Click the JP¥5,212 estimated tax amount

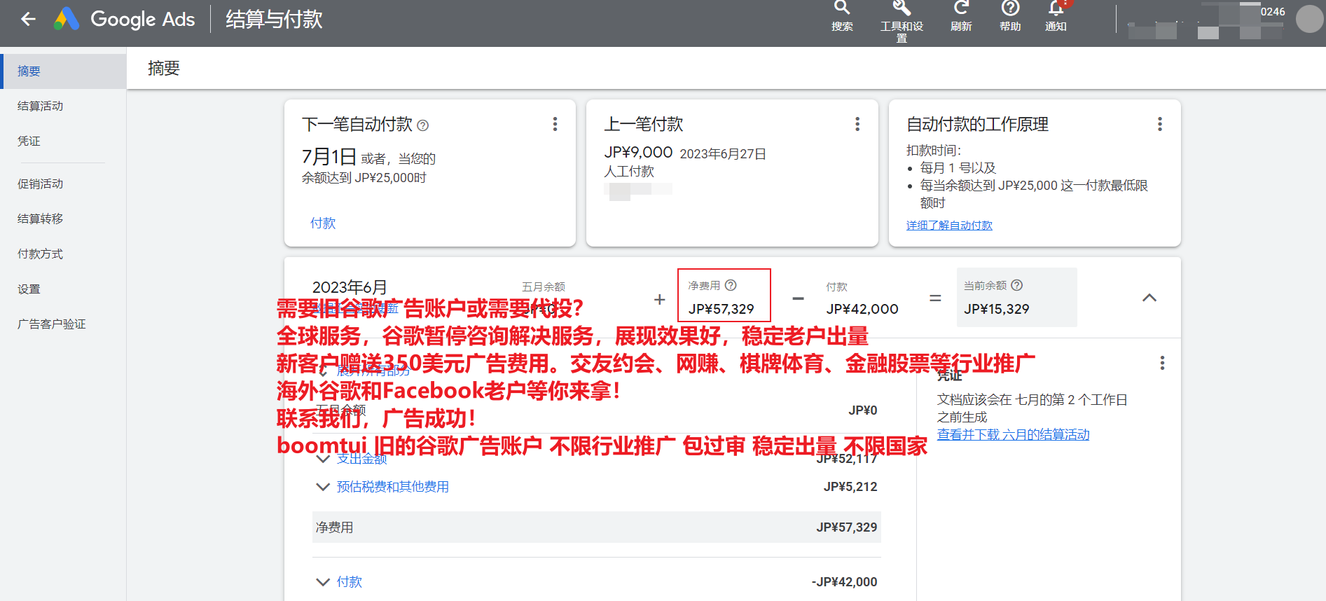pos(850,487)
